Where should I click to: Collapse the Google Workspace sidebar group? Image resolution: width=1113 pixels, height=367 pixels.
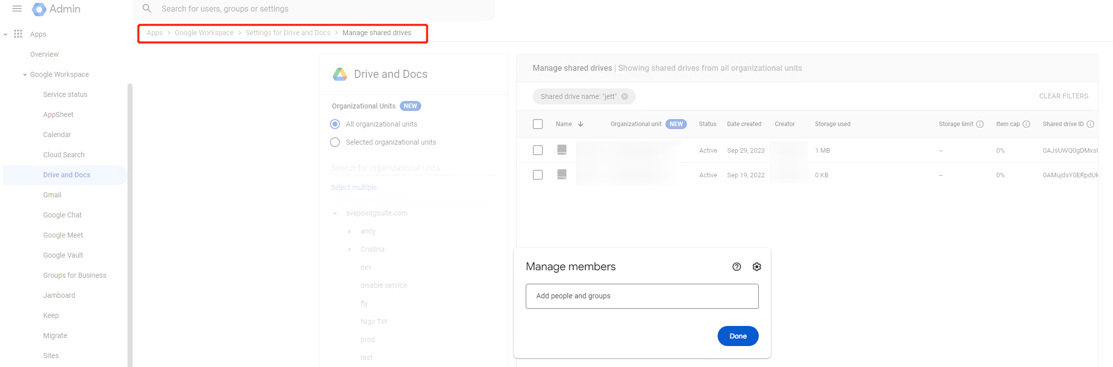25,75
